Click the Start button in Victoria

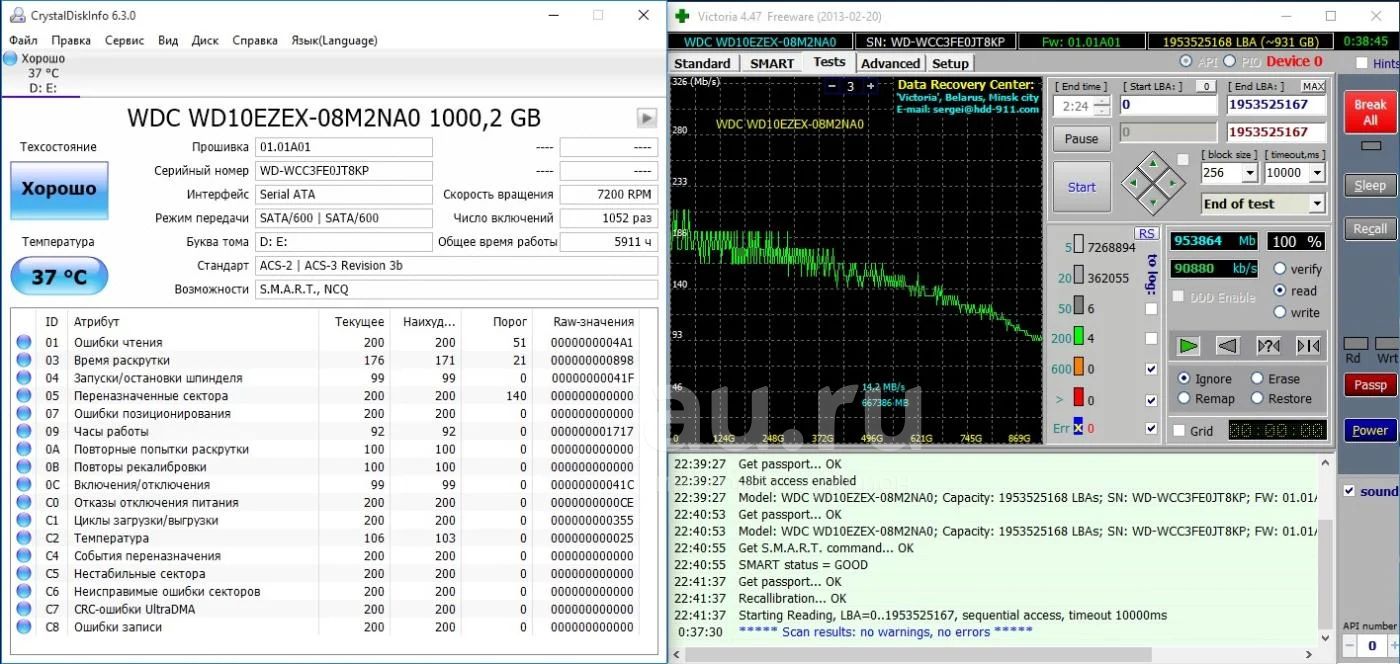(1081, 187)
